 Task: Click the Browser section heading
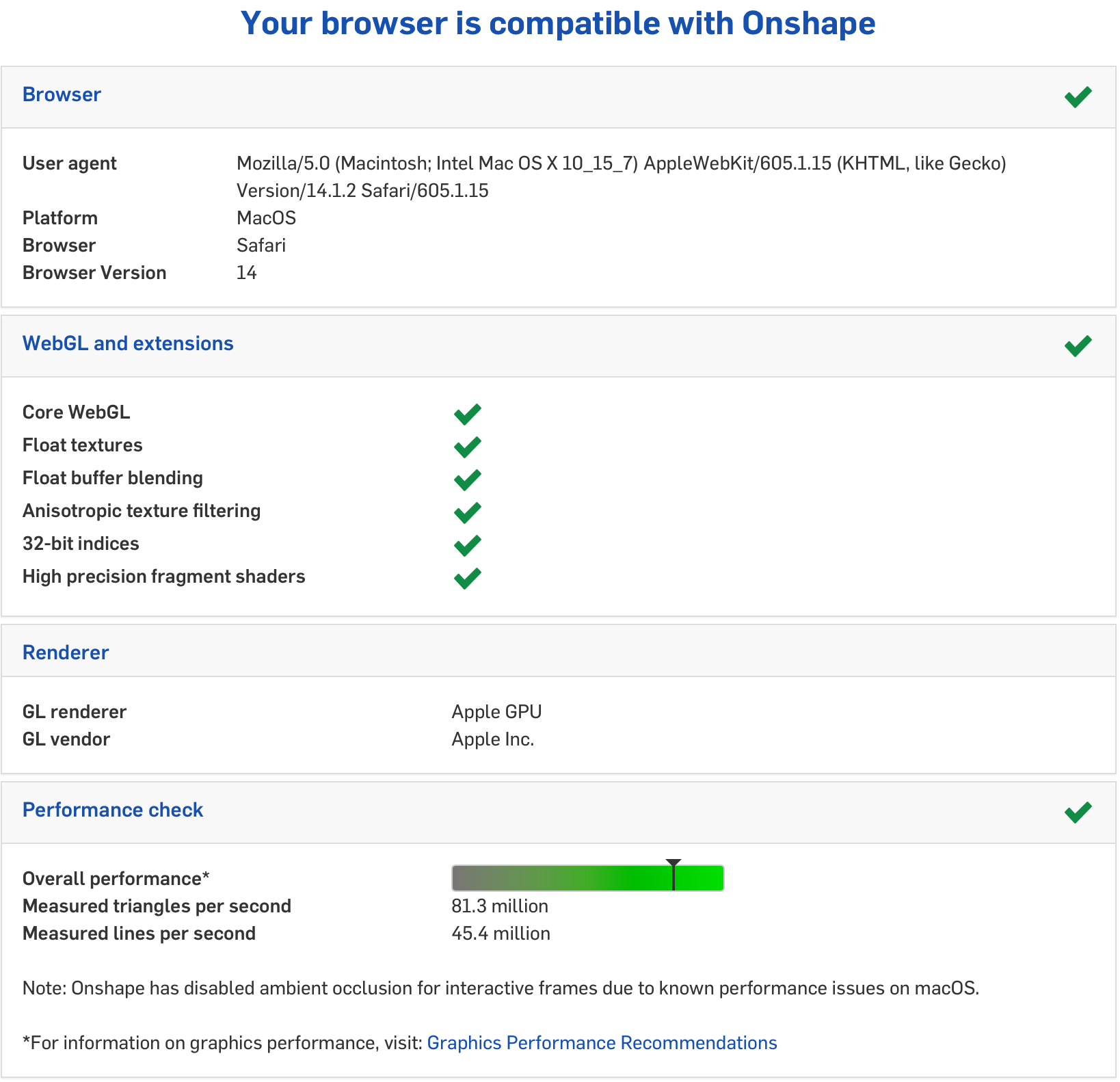pos(62,94)
